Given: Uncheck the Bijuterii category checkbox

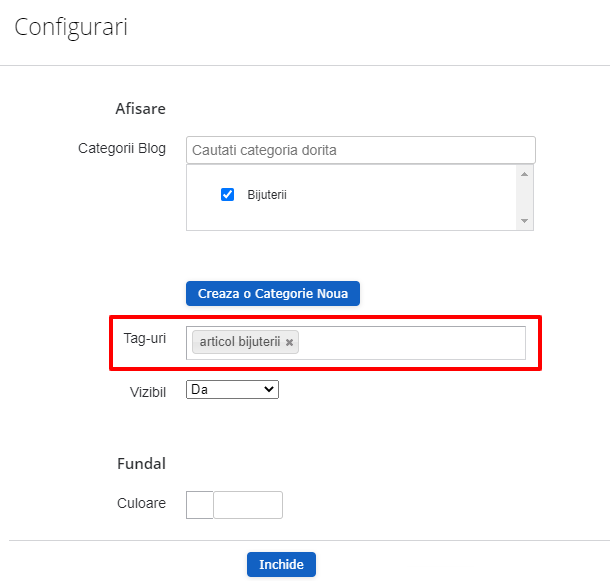Looking at the screenshot, I should click(227, 194).
